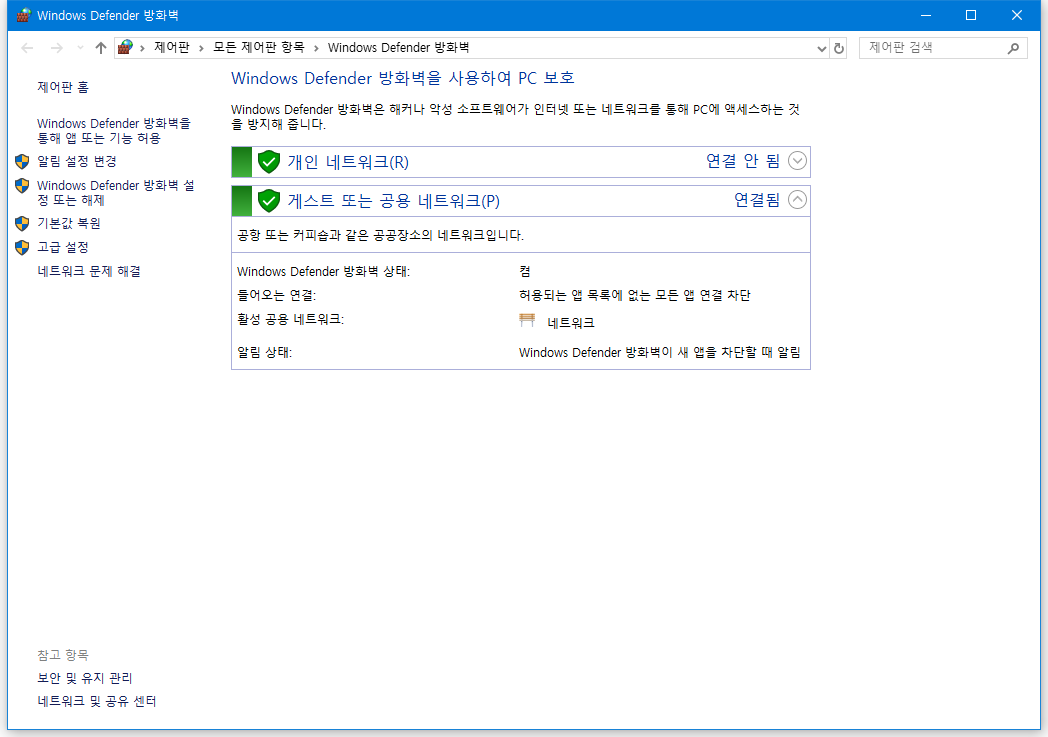Click the bench network icon beside 네트워크
Screen dimensions: 1048x737
pyautogui.click(x=527, y=320)
